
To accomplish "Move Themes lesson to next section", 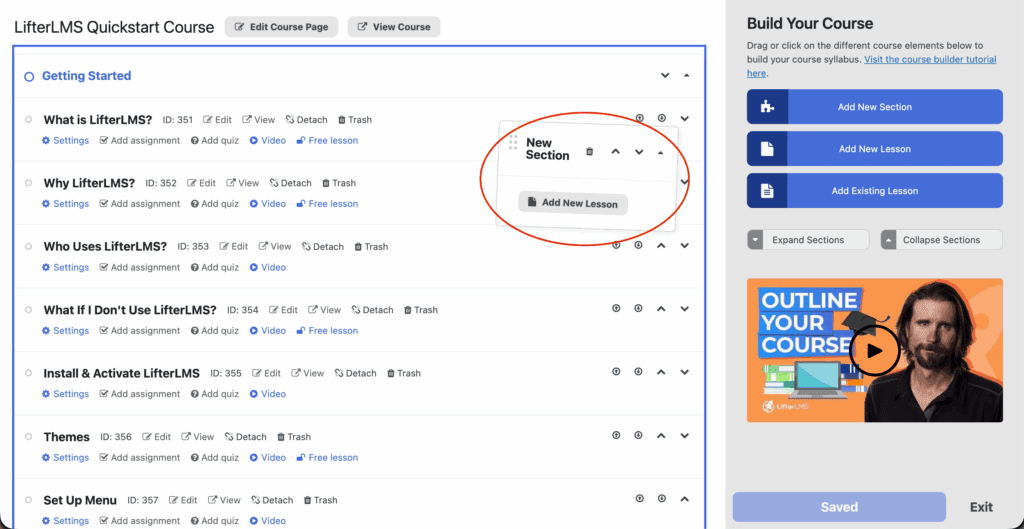I will pyautogui.click(x=639, y=435).
